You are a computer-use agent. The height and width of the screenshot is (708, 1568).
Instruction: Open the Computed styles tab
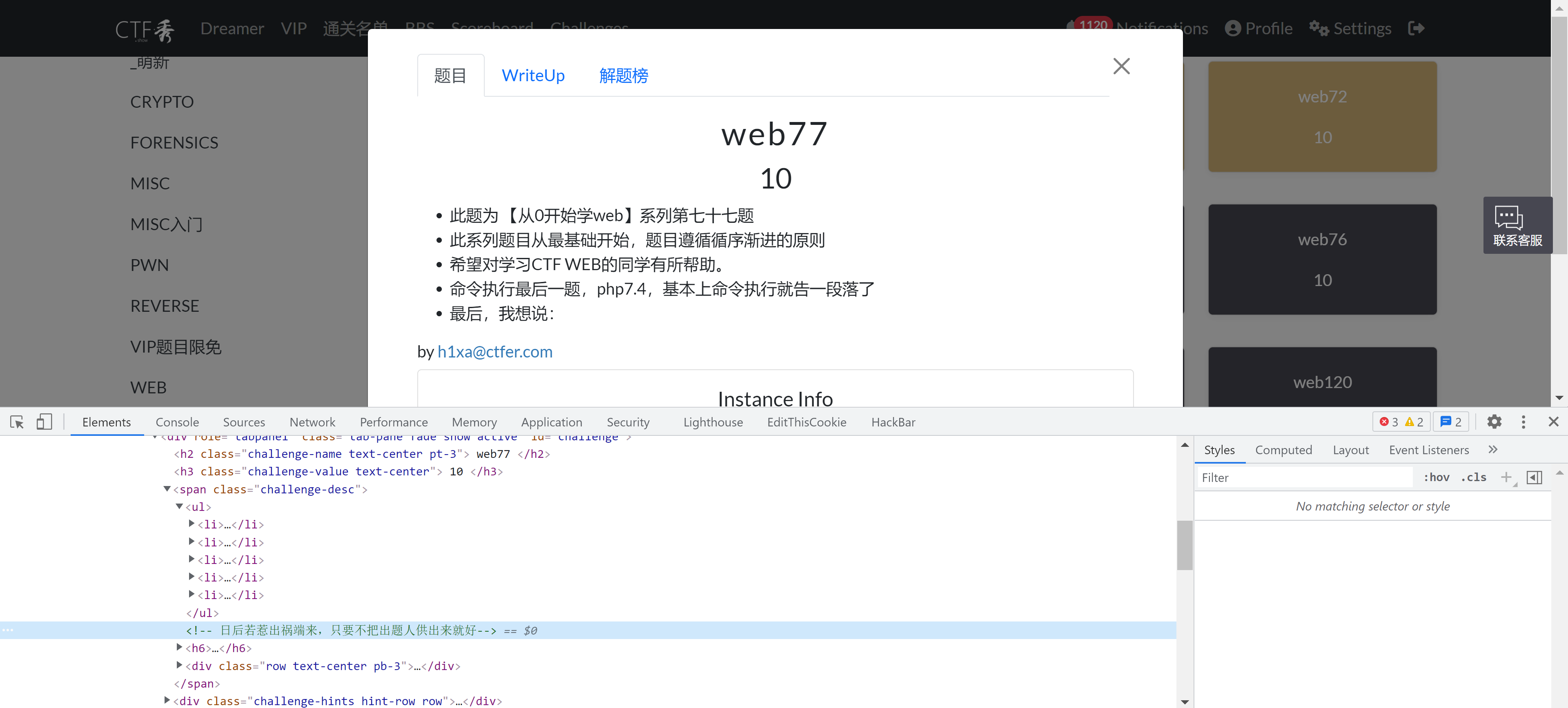(1284, 450)
